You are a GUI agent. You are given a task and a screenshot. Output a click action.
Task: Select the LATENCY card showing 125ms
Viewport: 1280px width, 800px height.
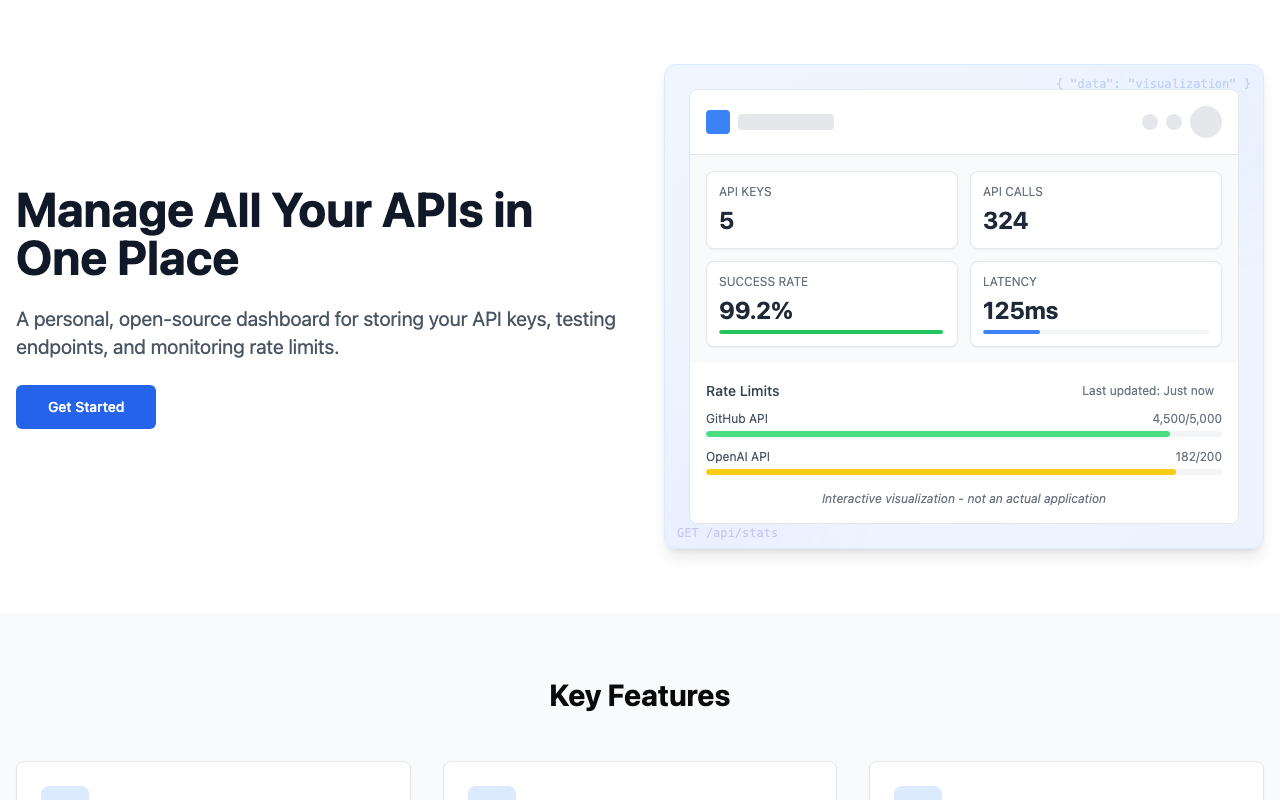coord(1095,303)
